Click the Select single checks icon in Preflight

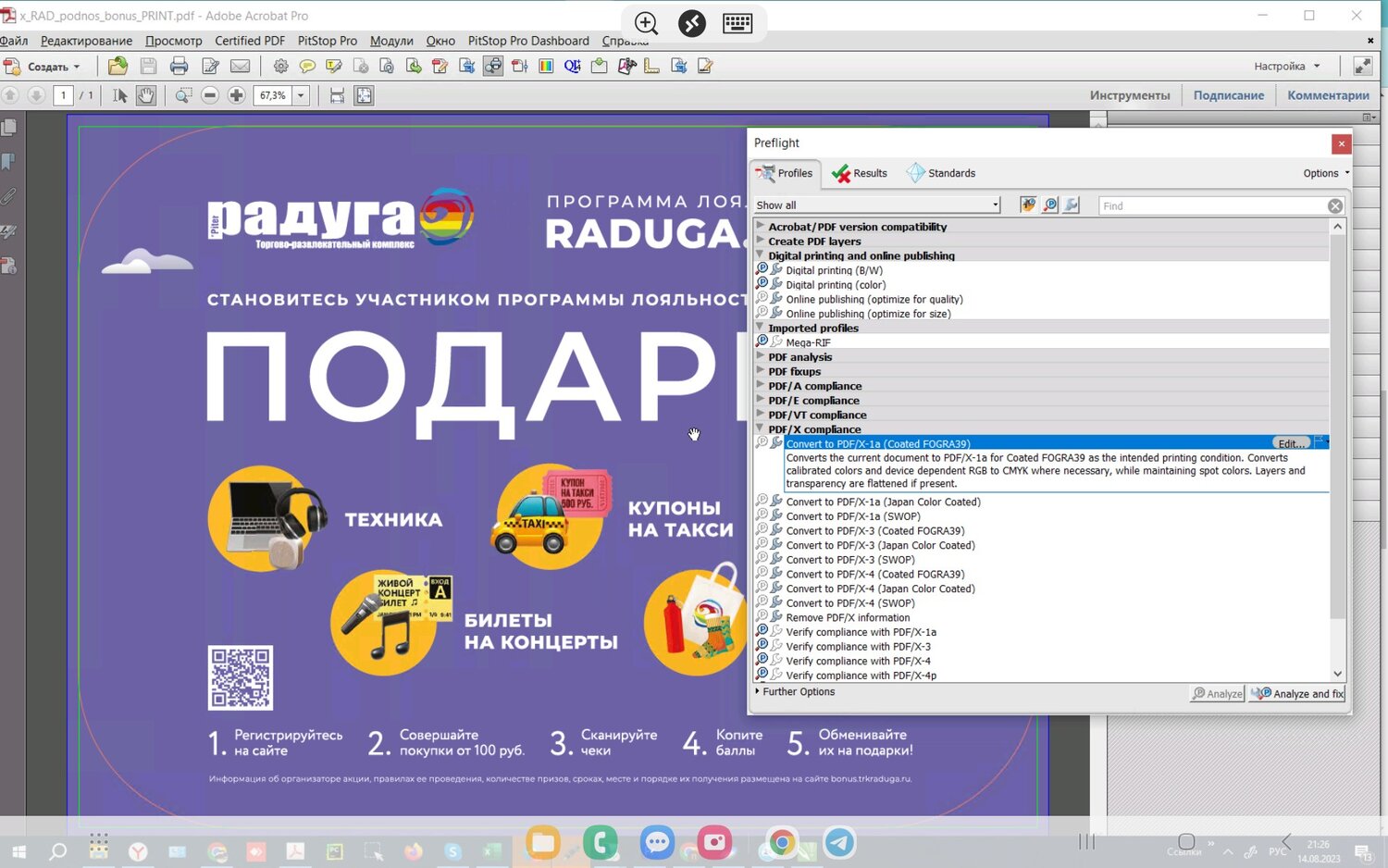(1050, 205)
